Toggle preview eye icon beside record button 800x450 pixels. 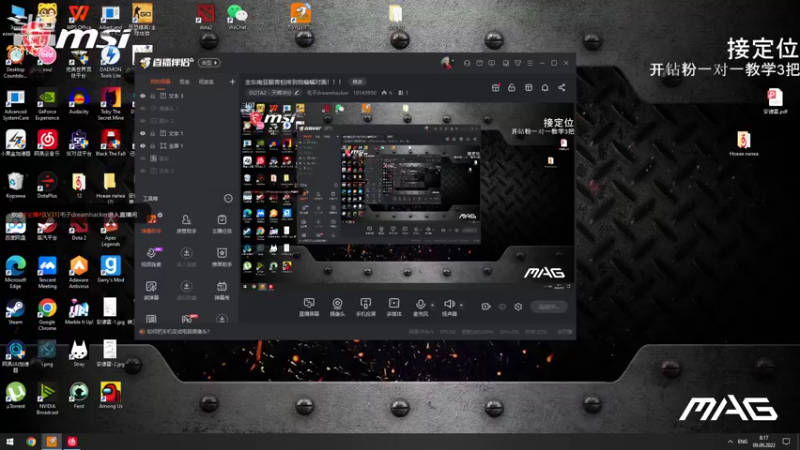pyautogui.click(x=502, y=307)
